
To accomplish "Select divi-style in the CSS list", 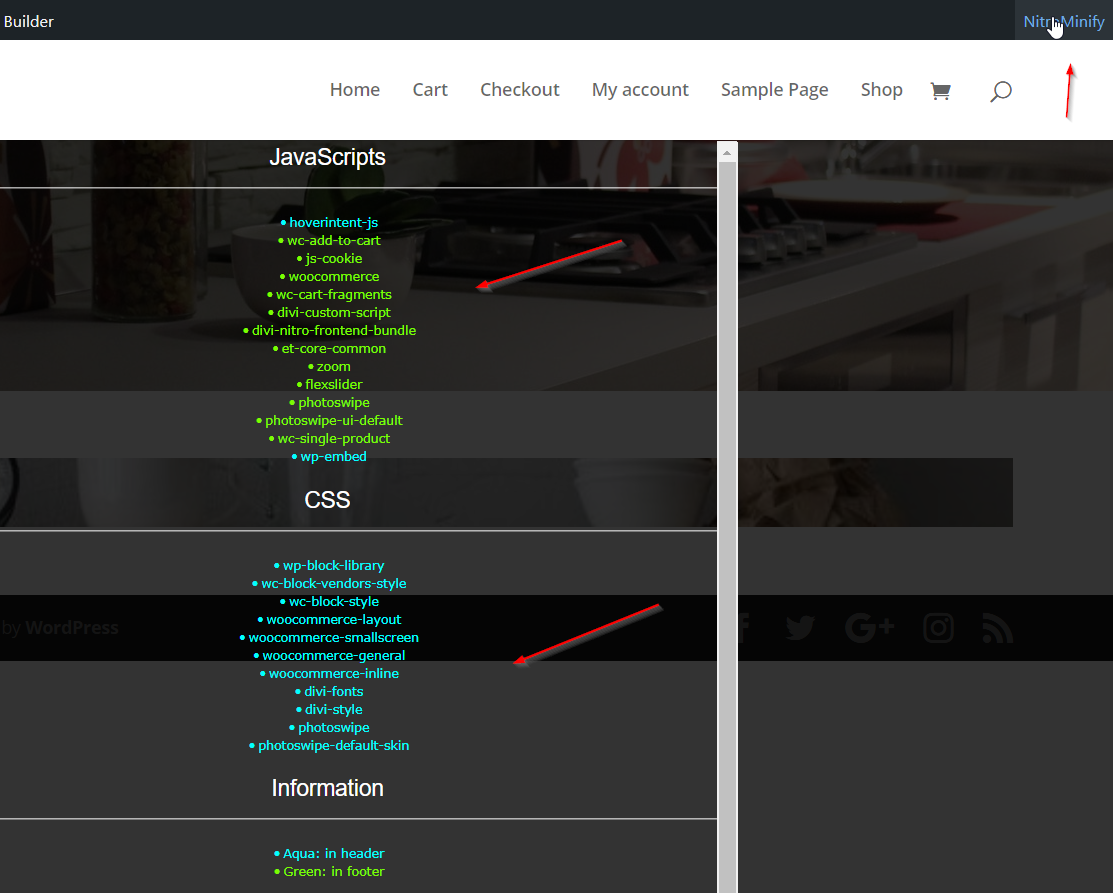I will click(x=333, y=709).
